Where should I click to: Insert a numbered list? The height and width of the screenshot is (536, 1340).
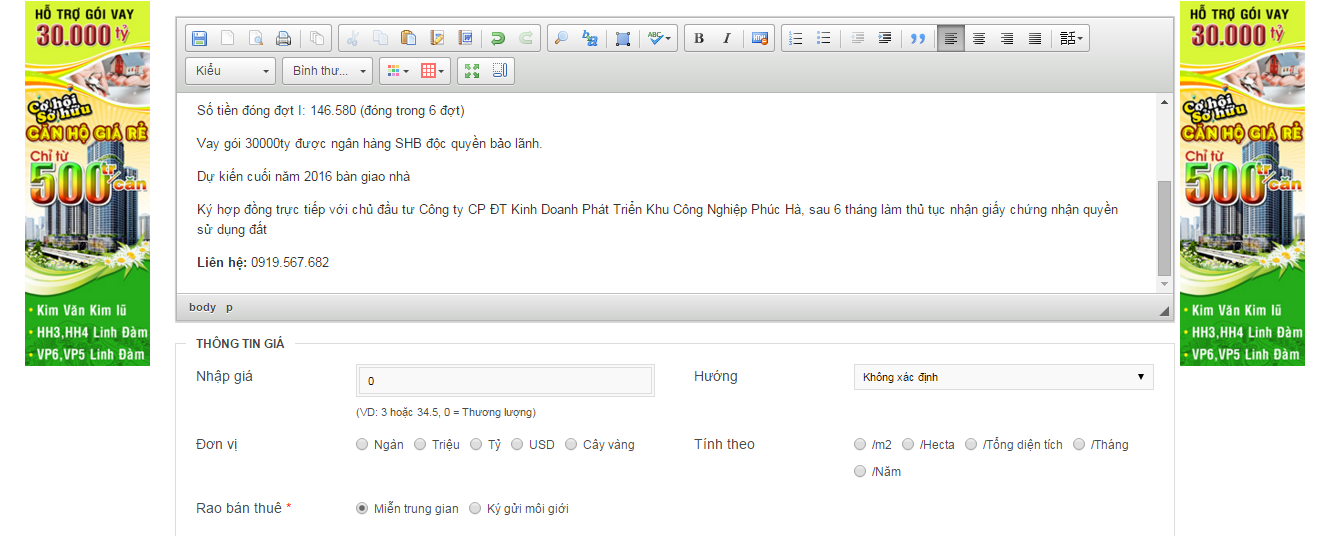(796, 39)
